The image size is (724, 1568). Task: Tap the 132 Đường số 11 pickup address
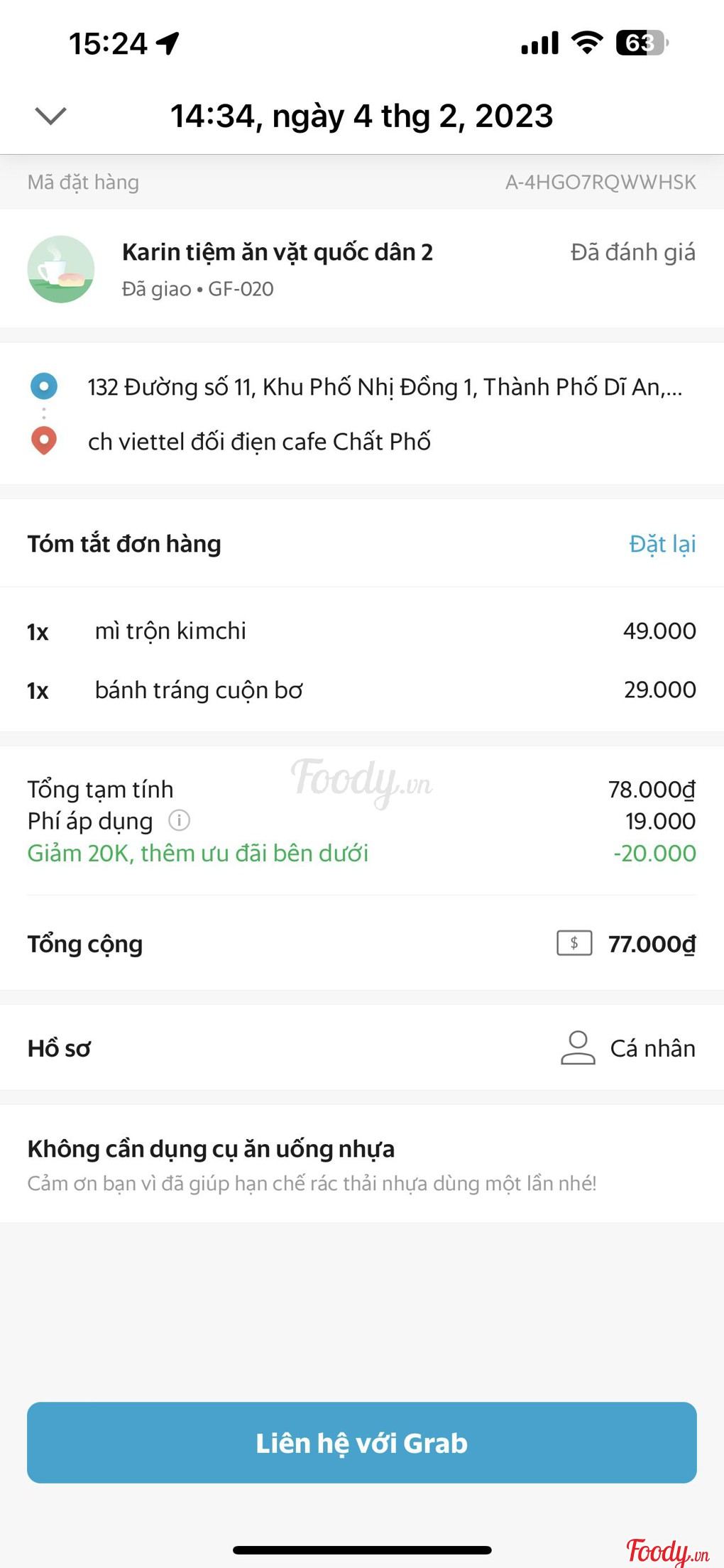384,387
